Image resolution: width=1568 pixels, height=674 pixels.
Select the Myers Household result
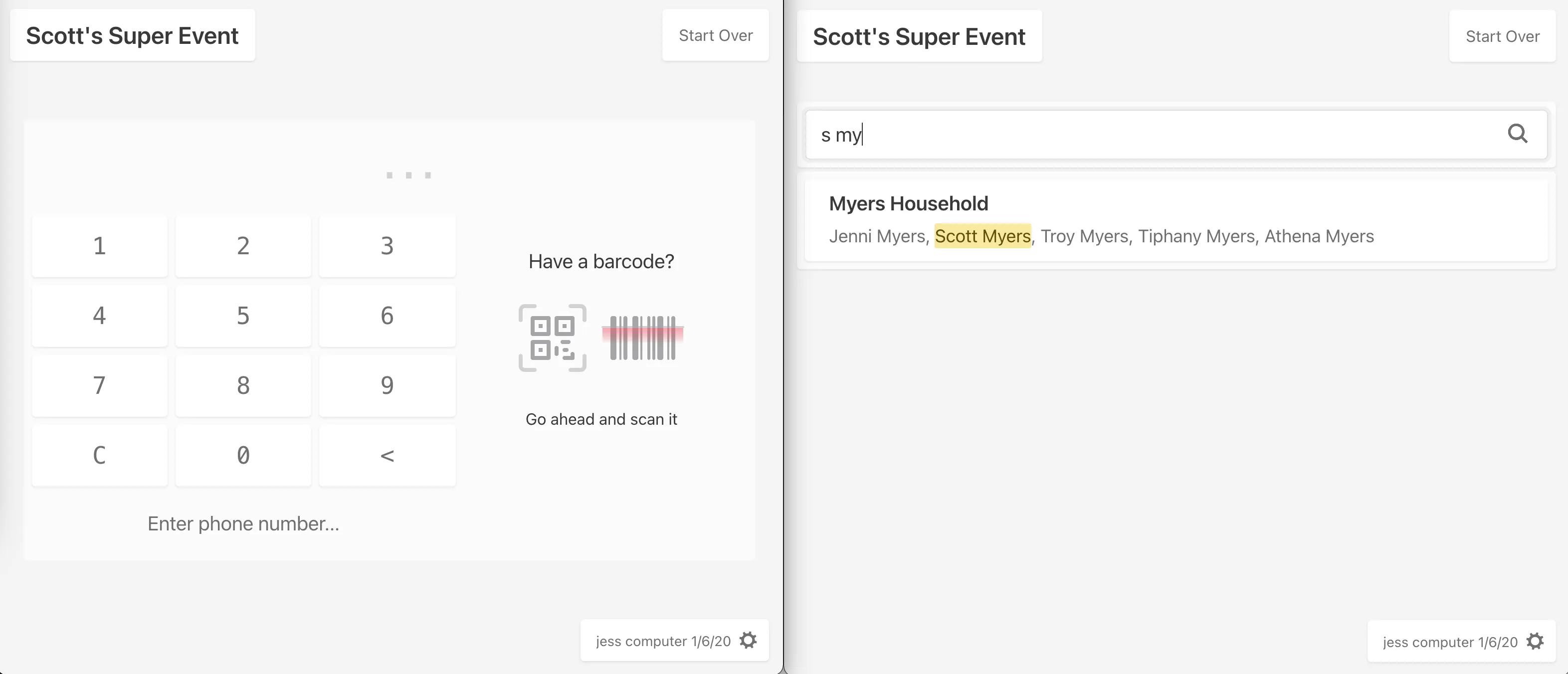pyautogui.click(x=1175, y=219)
